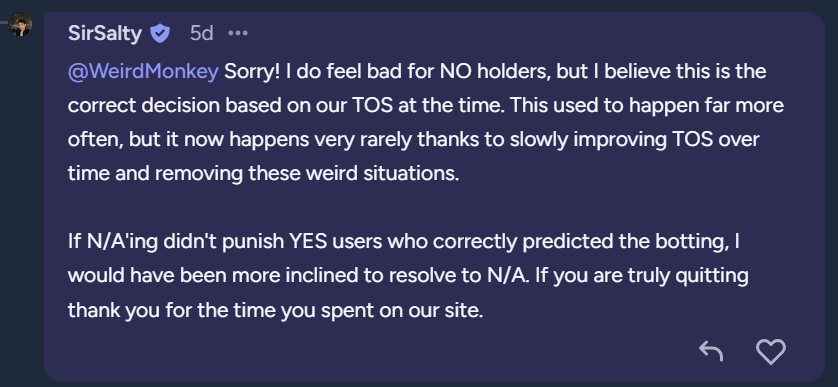Screen dimensions: 838x387
Task: Collapse thread using line left of avatar
Action: (4, 22)
